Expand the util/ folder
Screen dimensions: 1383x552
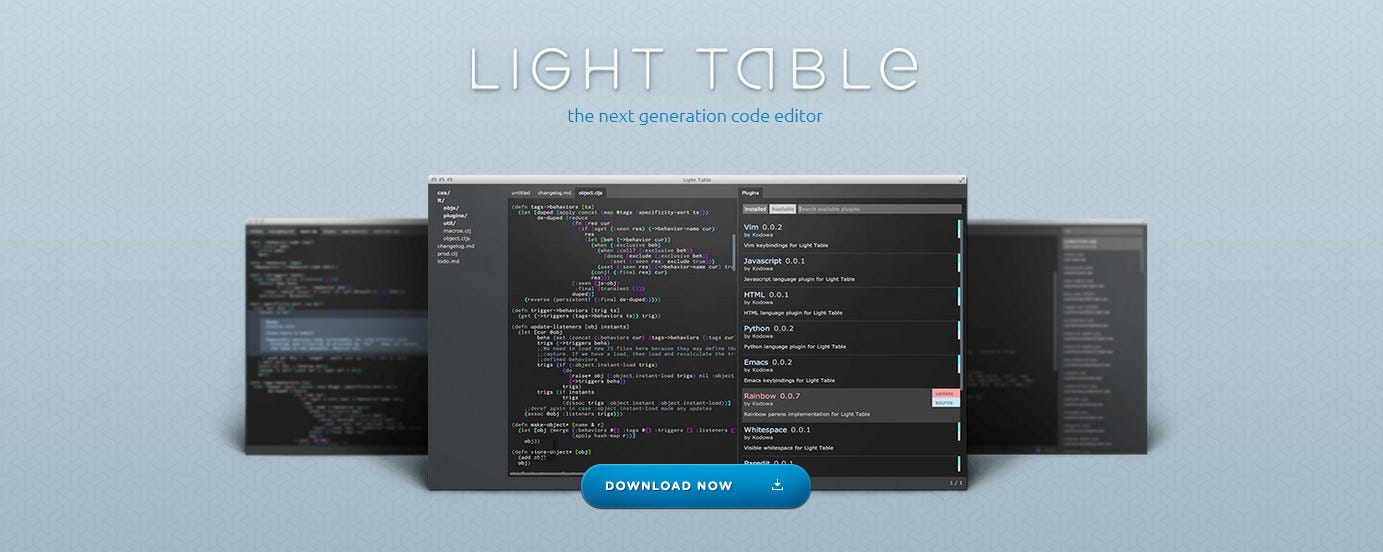pos(450,223)
